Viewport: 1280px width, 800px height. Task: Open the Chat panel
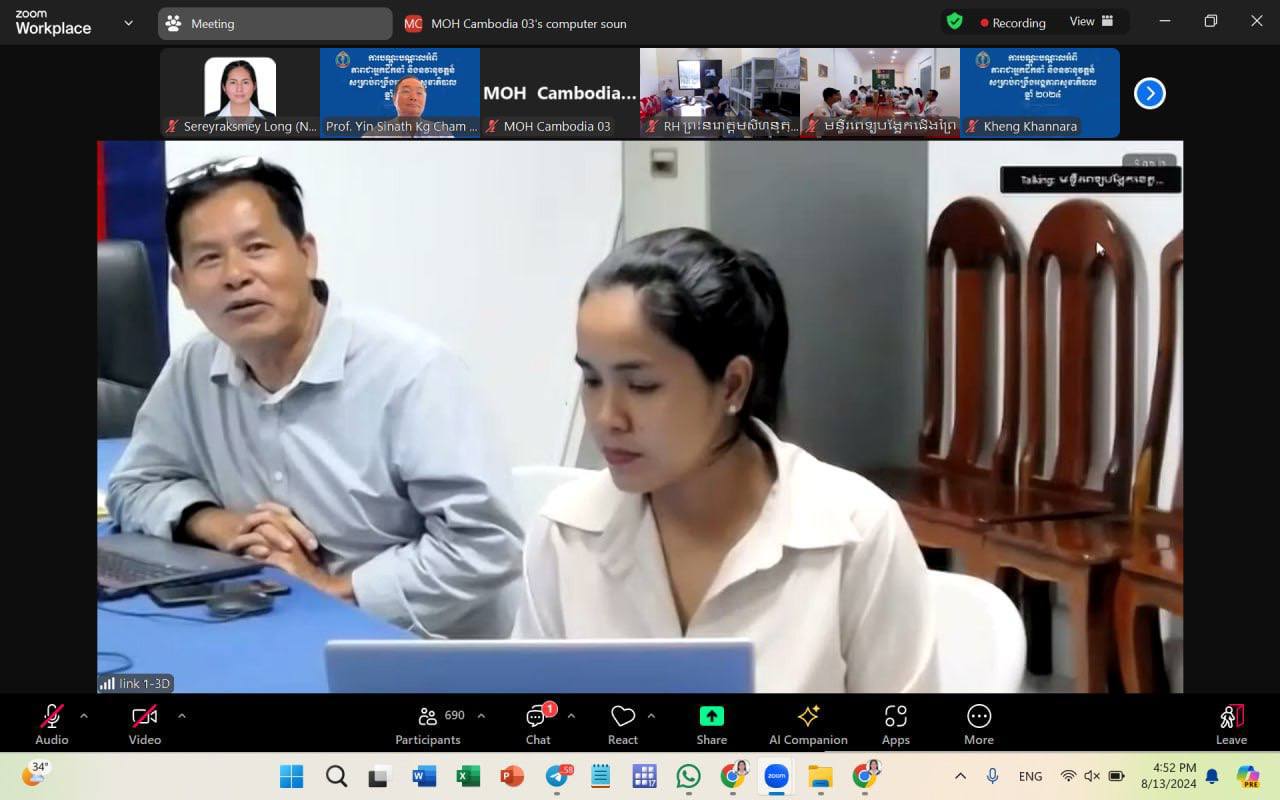538,724
